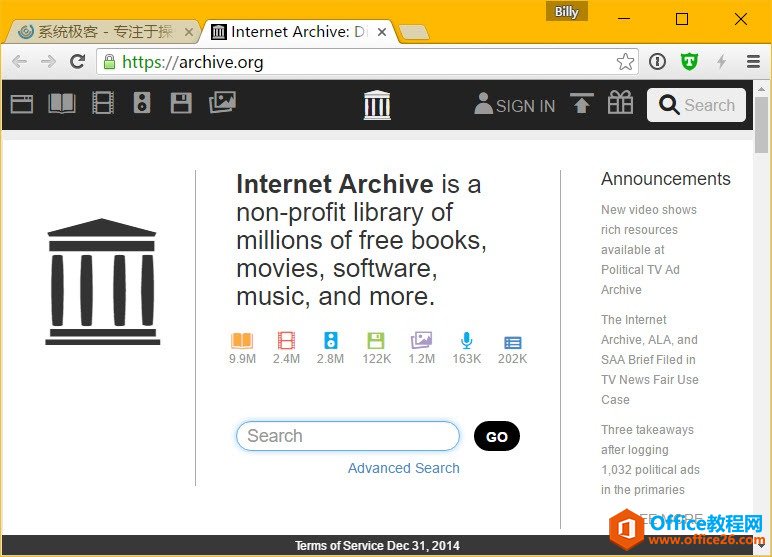Click the Donate gift box icon
Image resolution: width=772 pixels, height=557 pixels.
coord(620,103)
